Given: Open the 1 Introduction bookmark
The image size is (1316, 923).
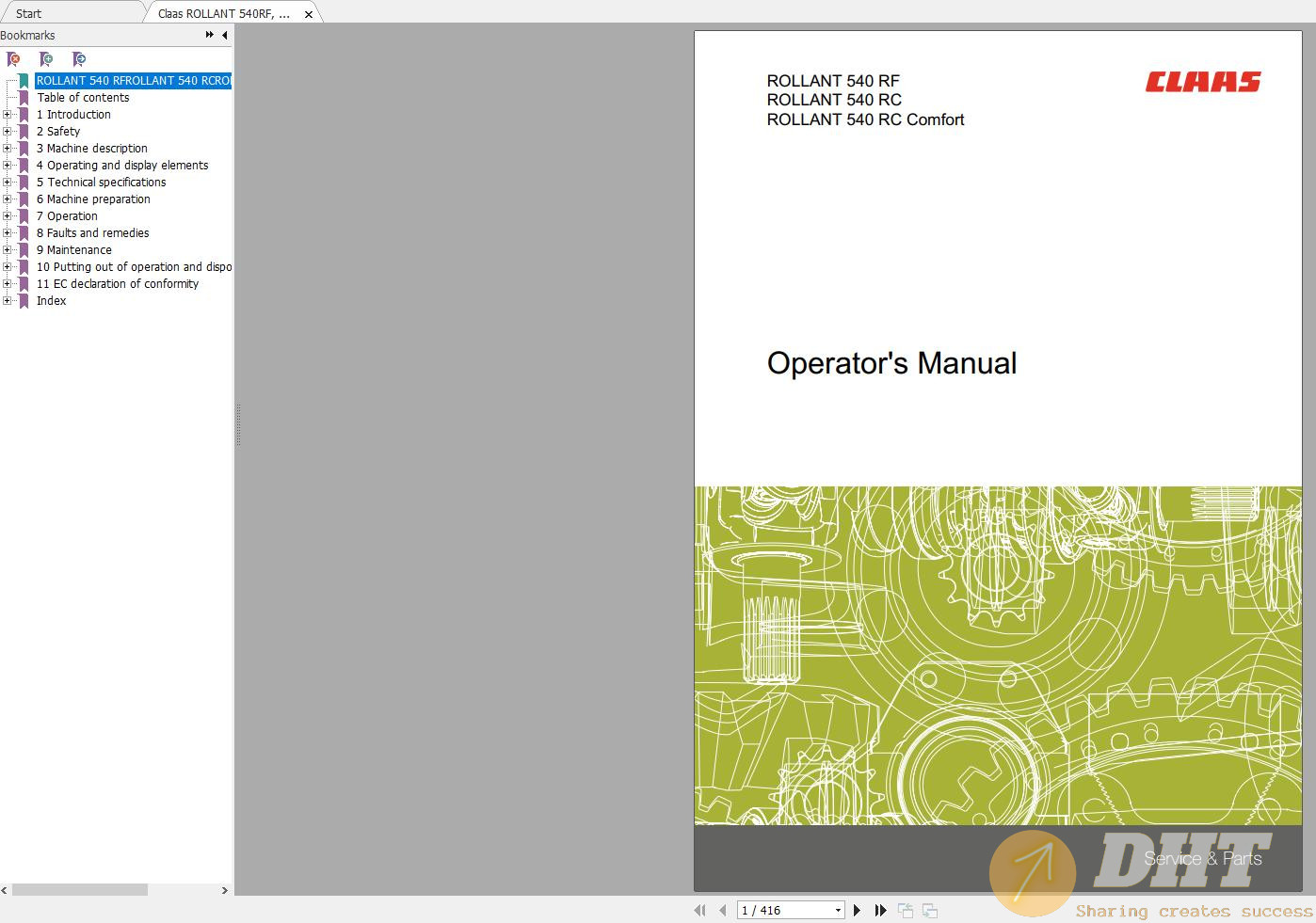Looking at the screenshot, I should (x=73, y=115).
